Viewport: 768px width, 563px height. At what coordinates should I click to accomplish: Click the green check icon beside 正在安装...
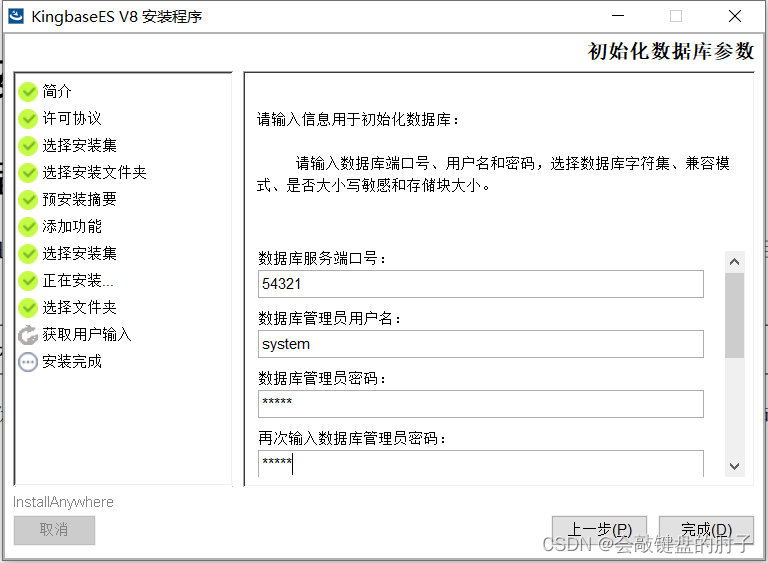tap(28, 280)
